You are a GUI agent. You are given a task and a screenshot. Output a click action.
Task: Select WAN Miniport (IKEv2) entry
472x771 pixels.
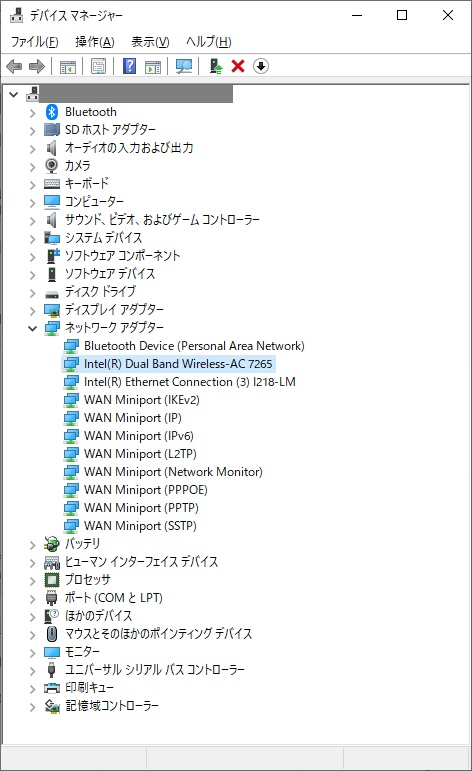(142, 400)
